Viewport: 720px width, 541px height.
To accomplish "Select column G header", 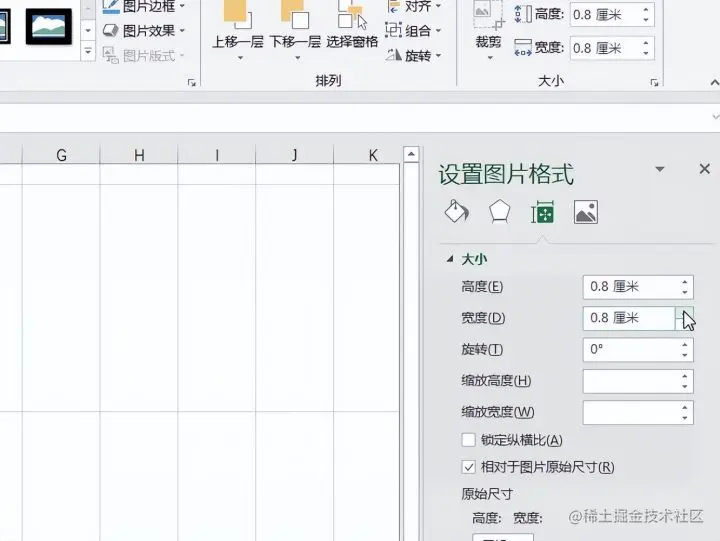I will pyautogui.click(x=61, y=155).
